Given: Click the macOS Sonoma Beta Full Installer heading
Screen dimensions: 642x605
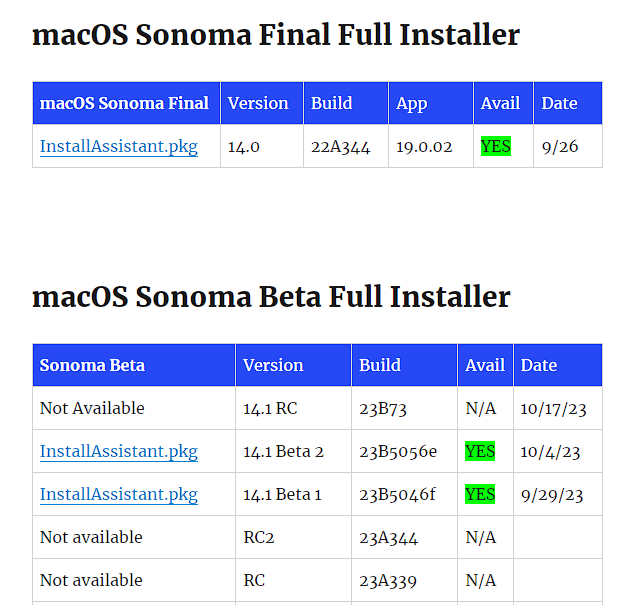Looking at the screenshot, I should [x=271, y=297].
